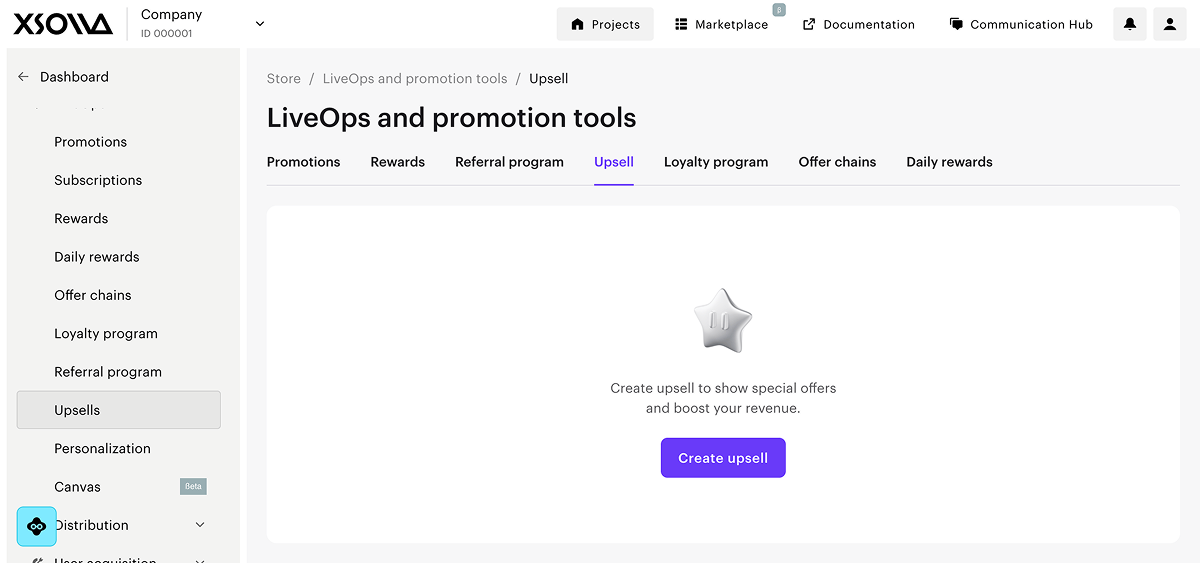This screenshot has height=563, width=1200.
Task: Click the floating chatbot assistant icon
Action: 37,526
